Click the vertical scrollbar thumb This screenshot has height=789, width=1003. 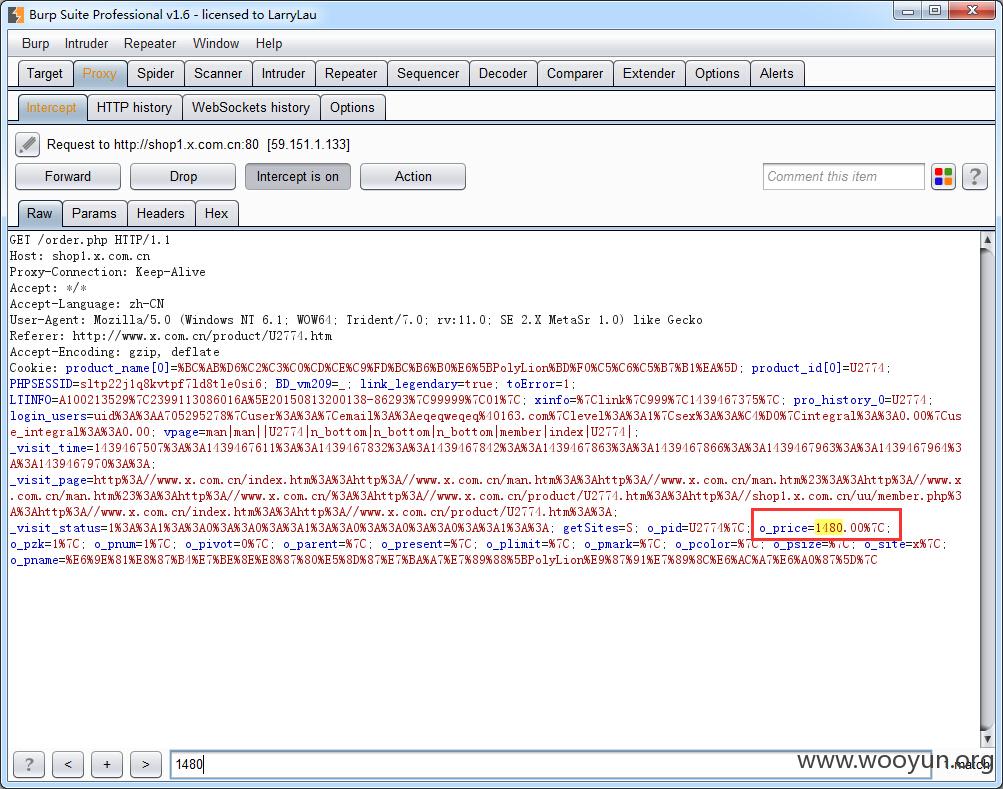pyautogui.click(x=987, y=489)
